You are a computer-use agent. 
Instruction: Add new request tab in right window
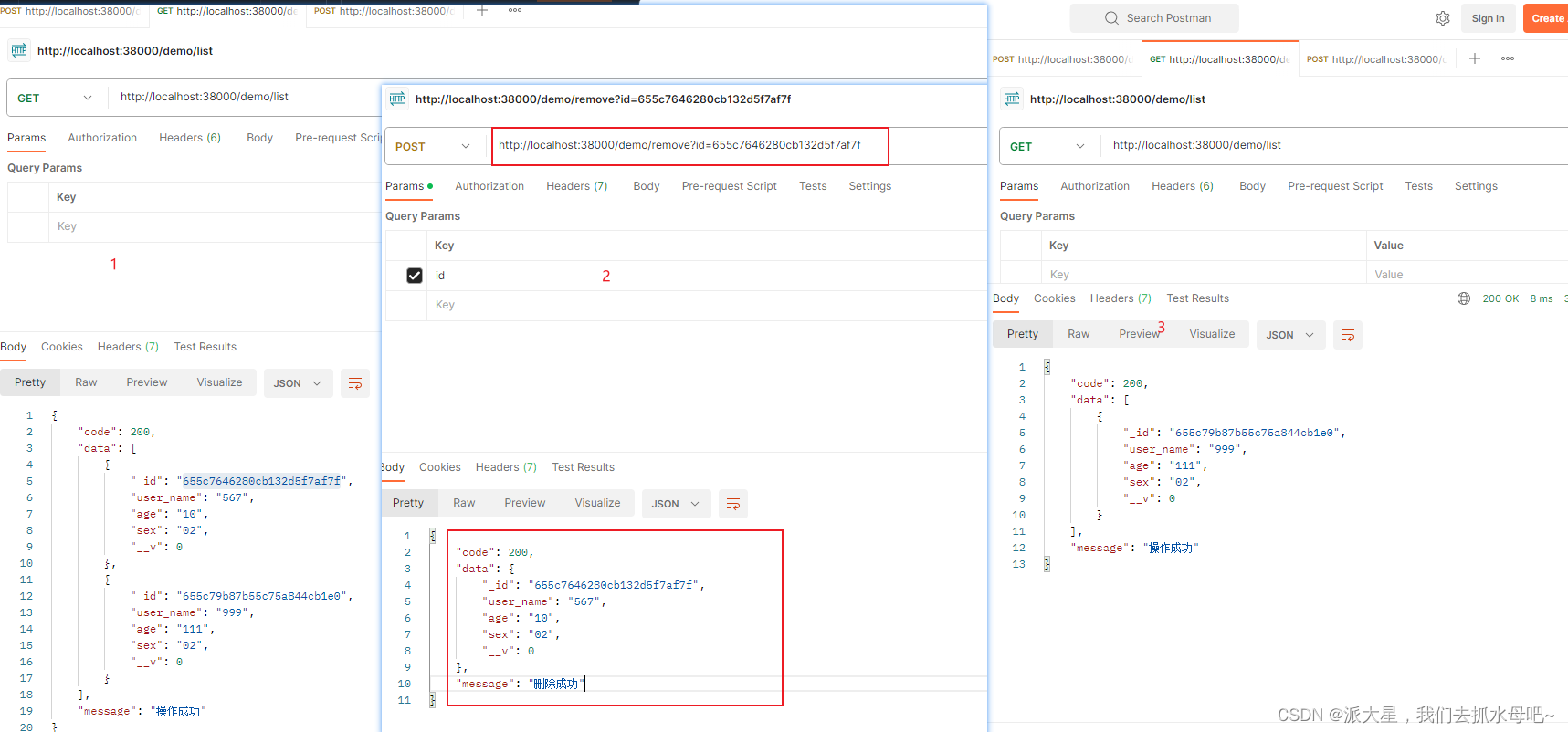1475,58
